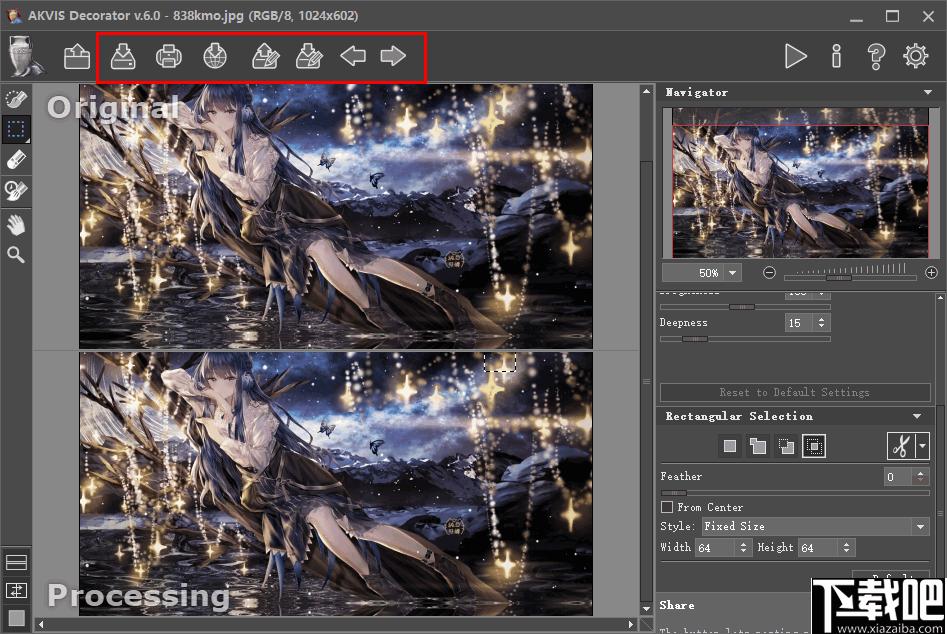The image size is (947, 634).
Task: Click the image vertical scrollbar up arrow
Action: [x=646, y=92]
